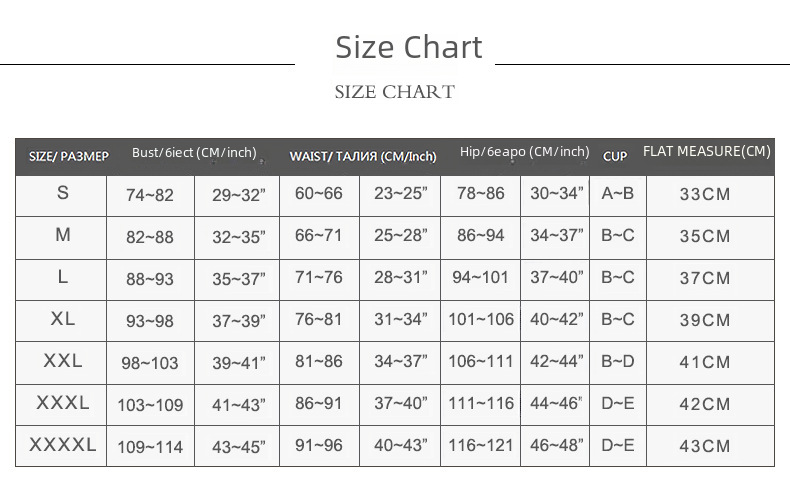Click the 71~76 waist cell
Screen dimensions: 790x495
319,277
